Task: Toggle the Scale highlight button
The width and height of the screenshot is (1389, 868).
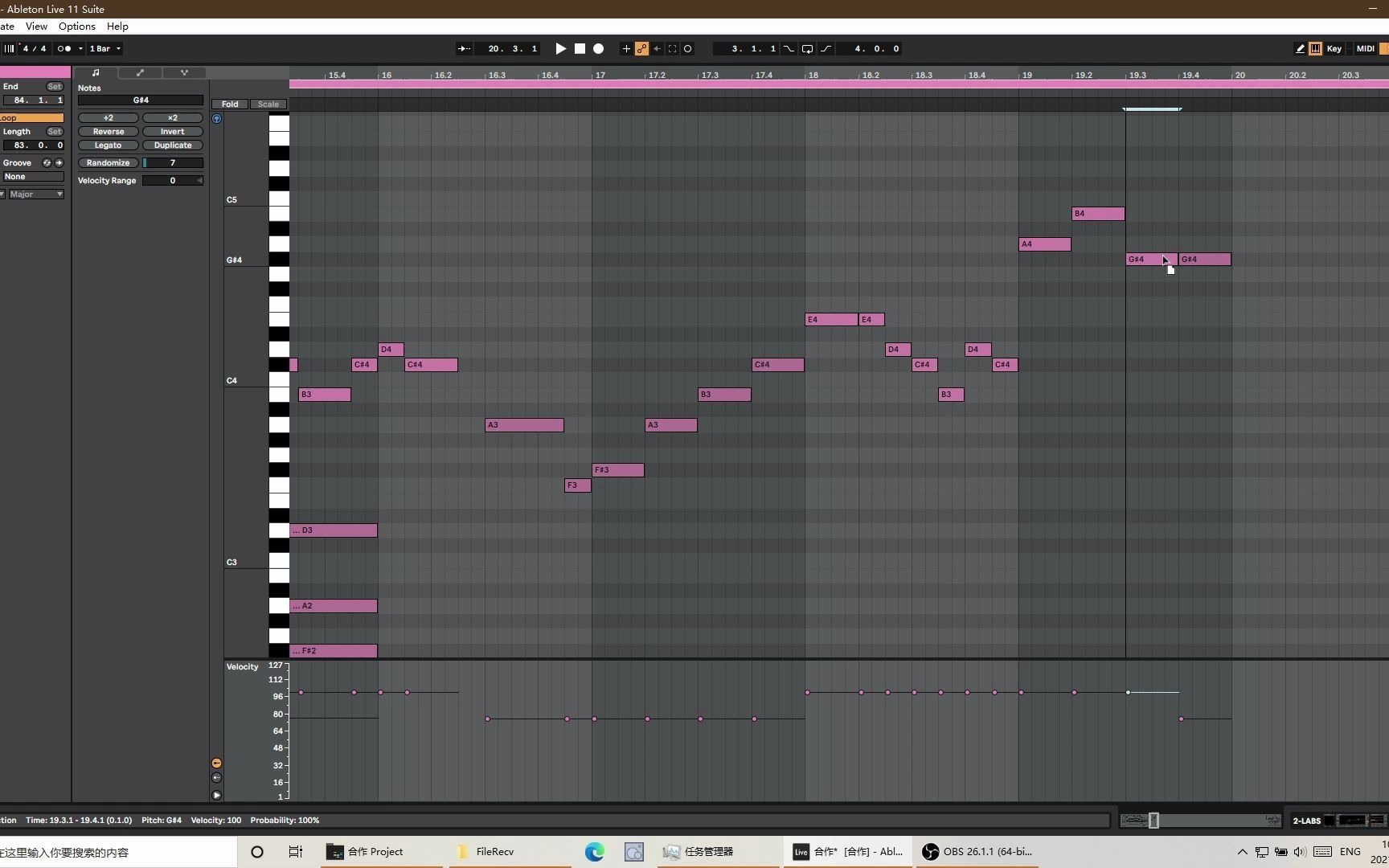Action: point(268,104)
